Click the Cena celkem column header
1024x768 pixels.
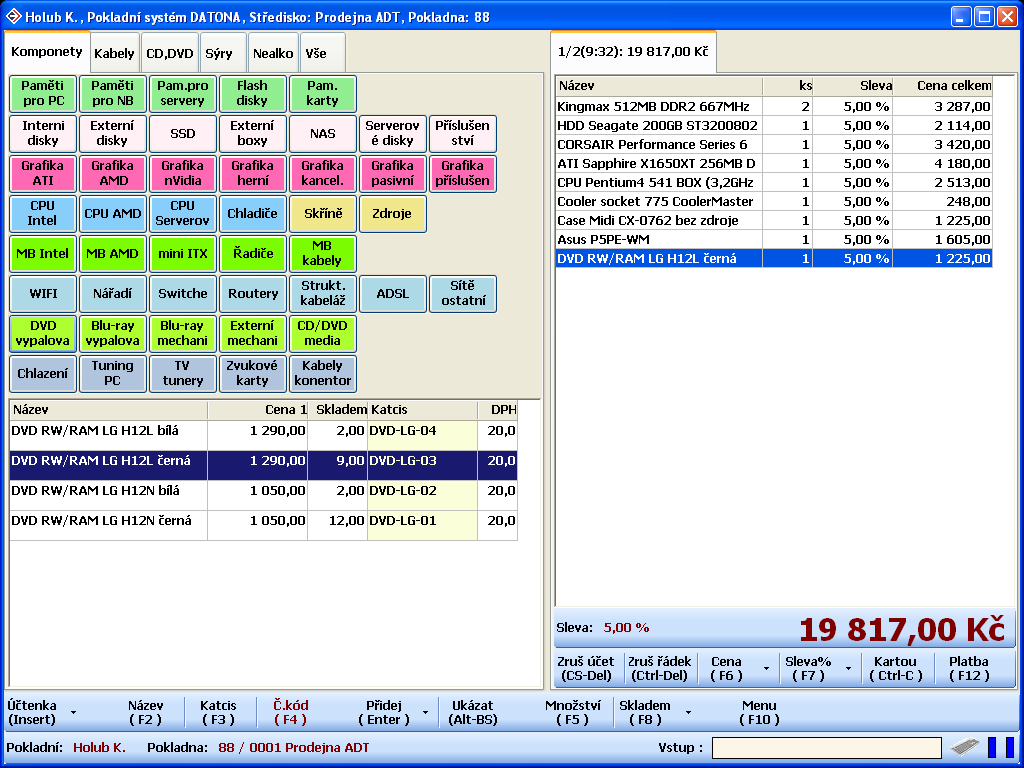[942, 86]
